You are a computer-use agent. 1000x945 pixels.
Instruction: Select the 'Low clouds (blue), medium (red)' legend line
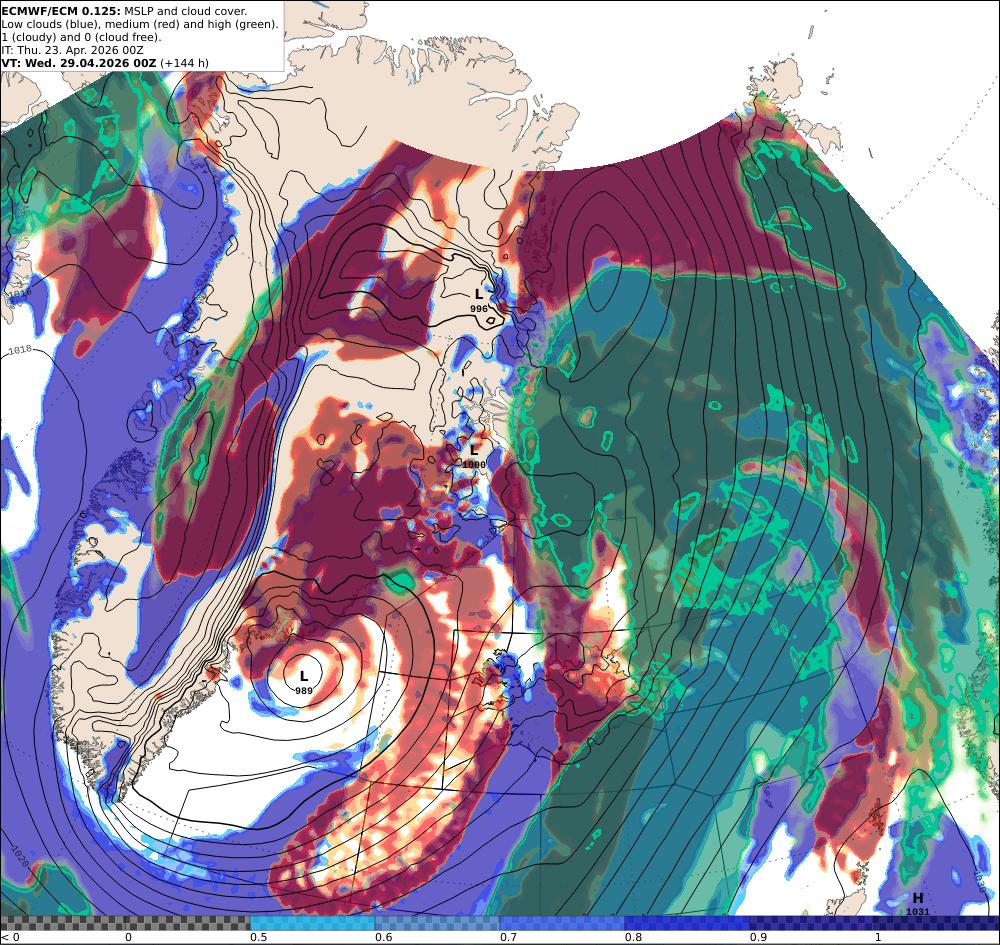coord(140,24)
